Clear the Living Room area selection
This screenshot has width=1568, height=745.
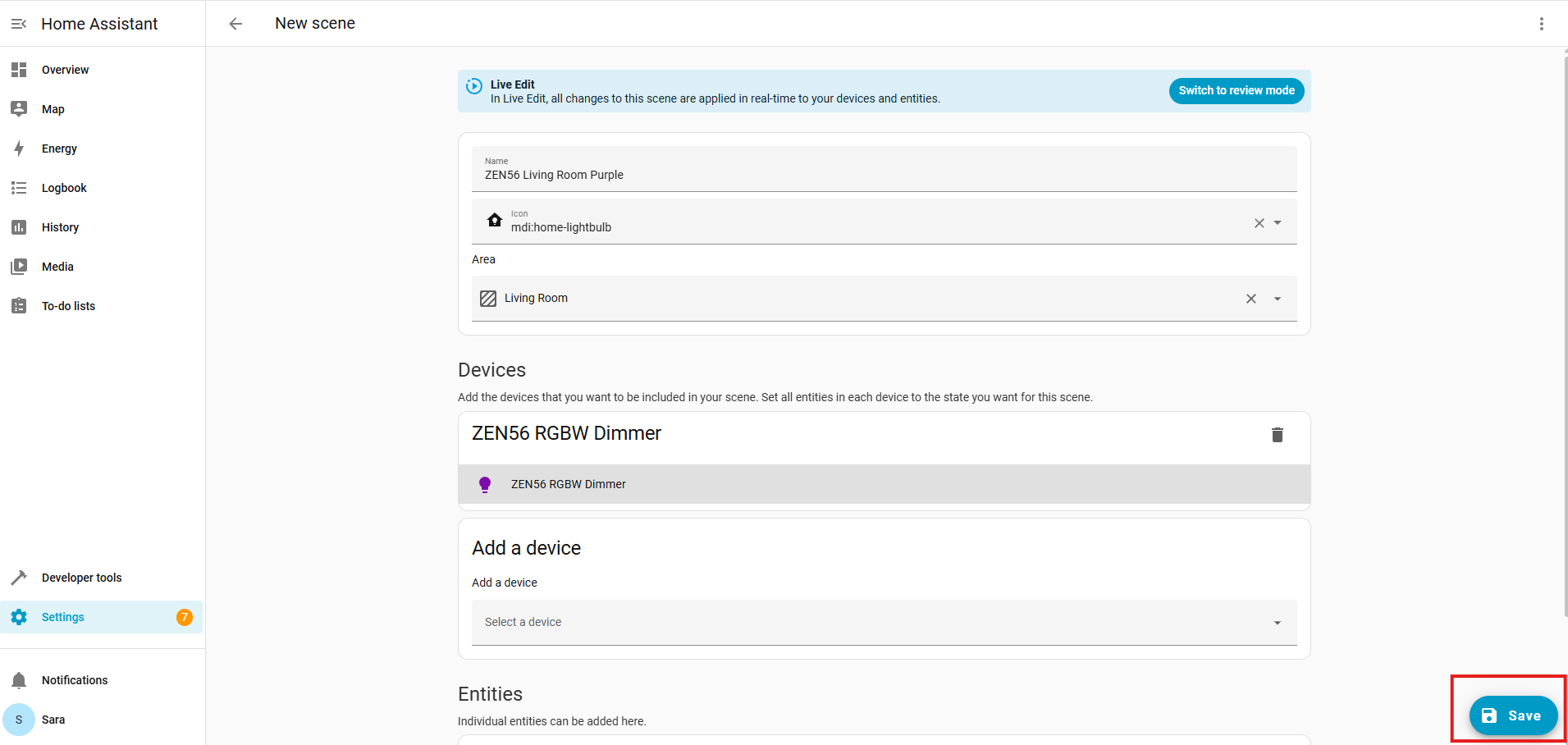click(x=1250, y=299)
